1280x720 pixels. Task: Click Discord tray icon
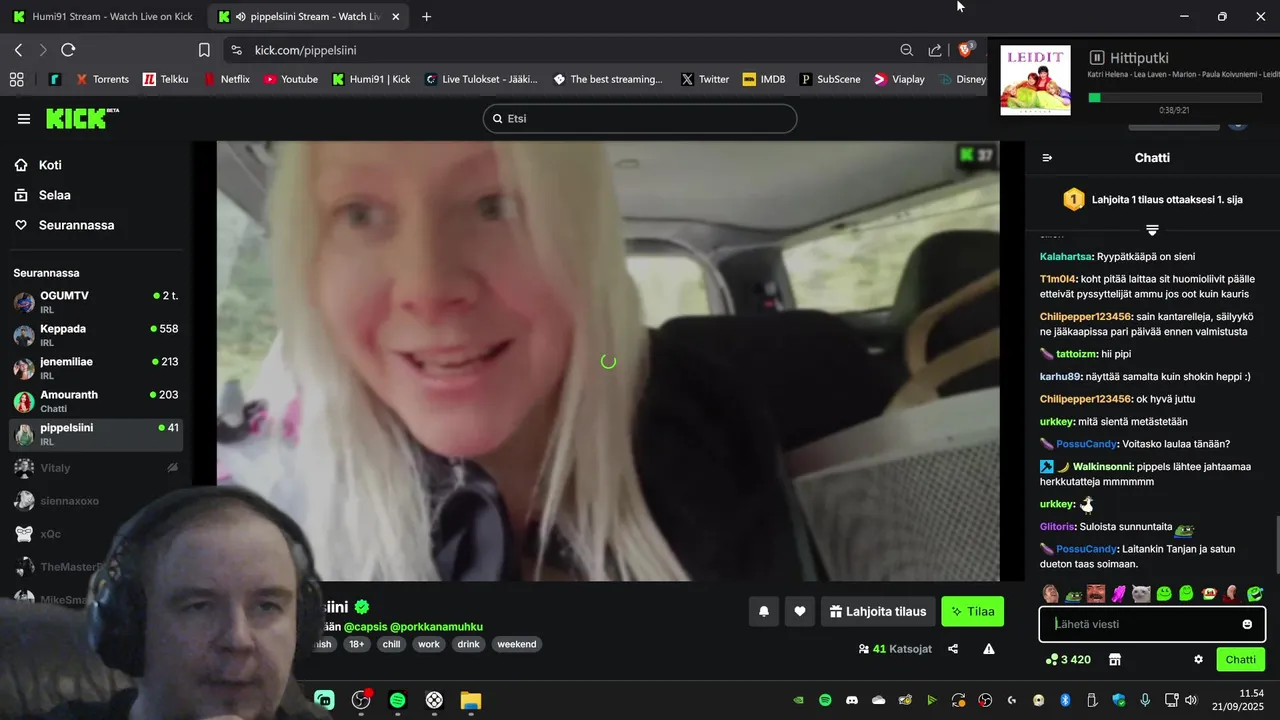[x=852, y=700]
